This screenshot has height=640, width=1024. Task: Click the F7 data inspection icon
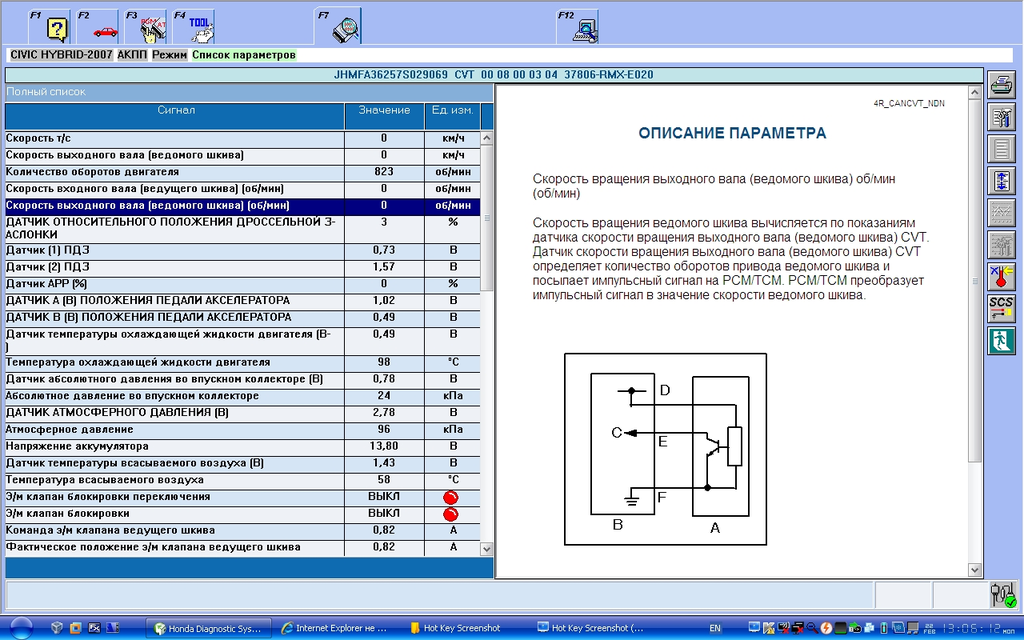click(x=338, y=27)
